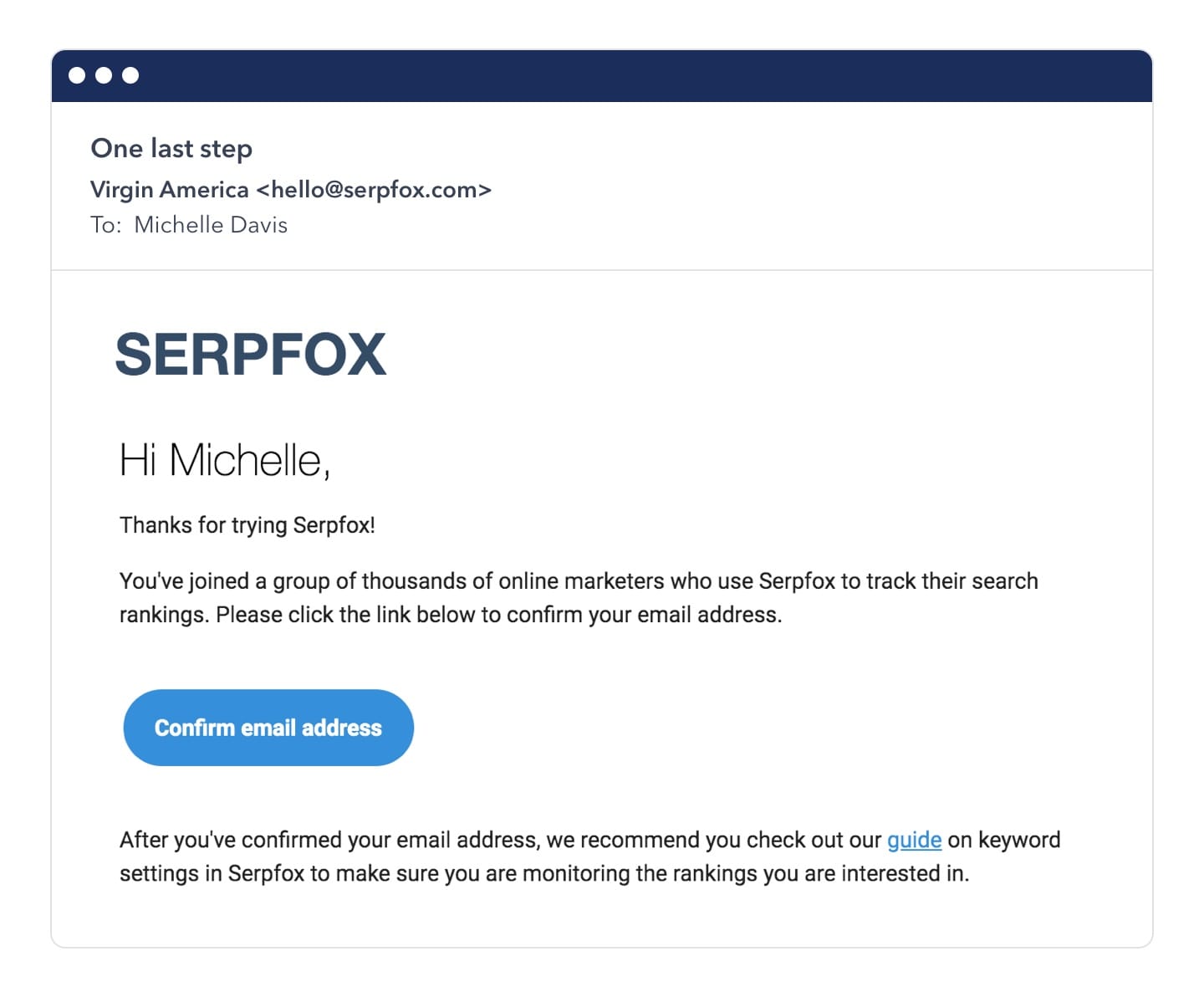Click the middle white window dot
Image resolution: width=1204 pixels, height=997 pixels.
[104, 75]
